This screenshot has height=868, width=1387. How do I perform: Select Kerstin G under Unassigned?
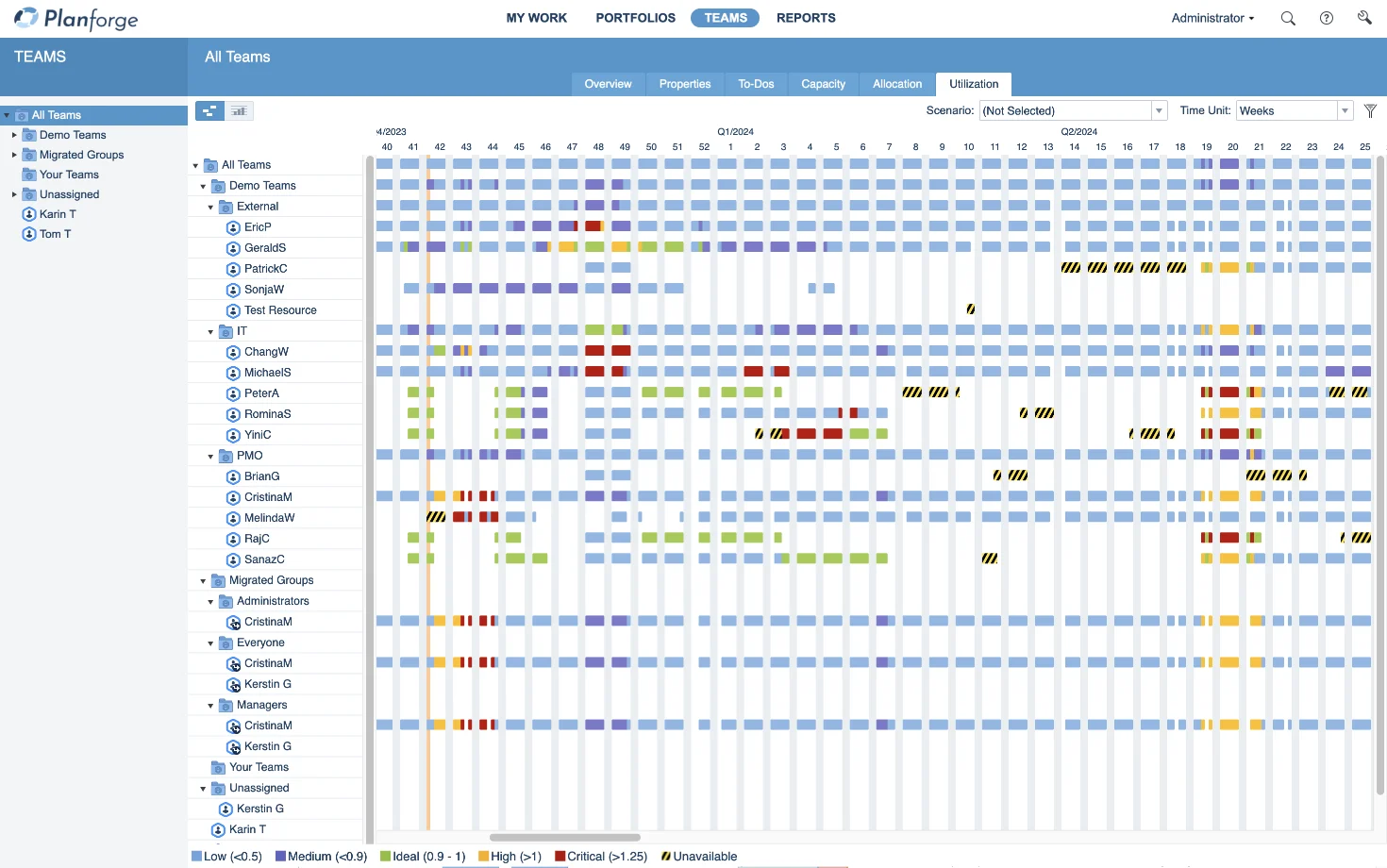click(x=259, y=809)
